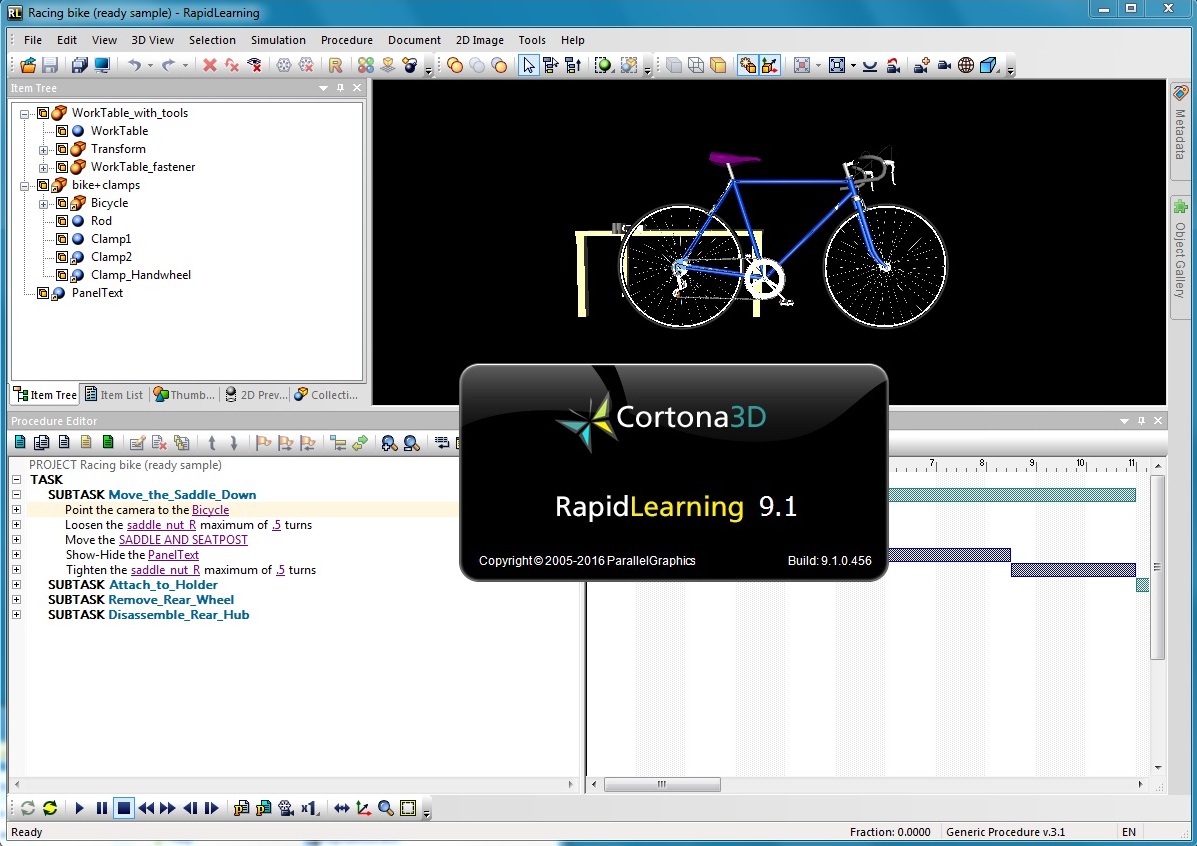Open the Simulation menu

tap(278, 40)
